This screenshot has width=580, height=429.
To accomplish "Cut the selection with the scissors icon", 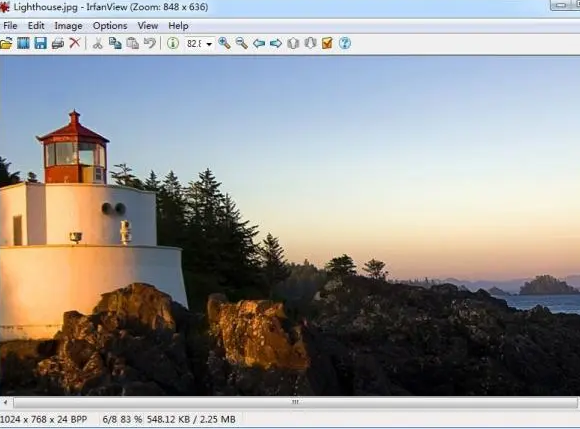I will (98, 43).
